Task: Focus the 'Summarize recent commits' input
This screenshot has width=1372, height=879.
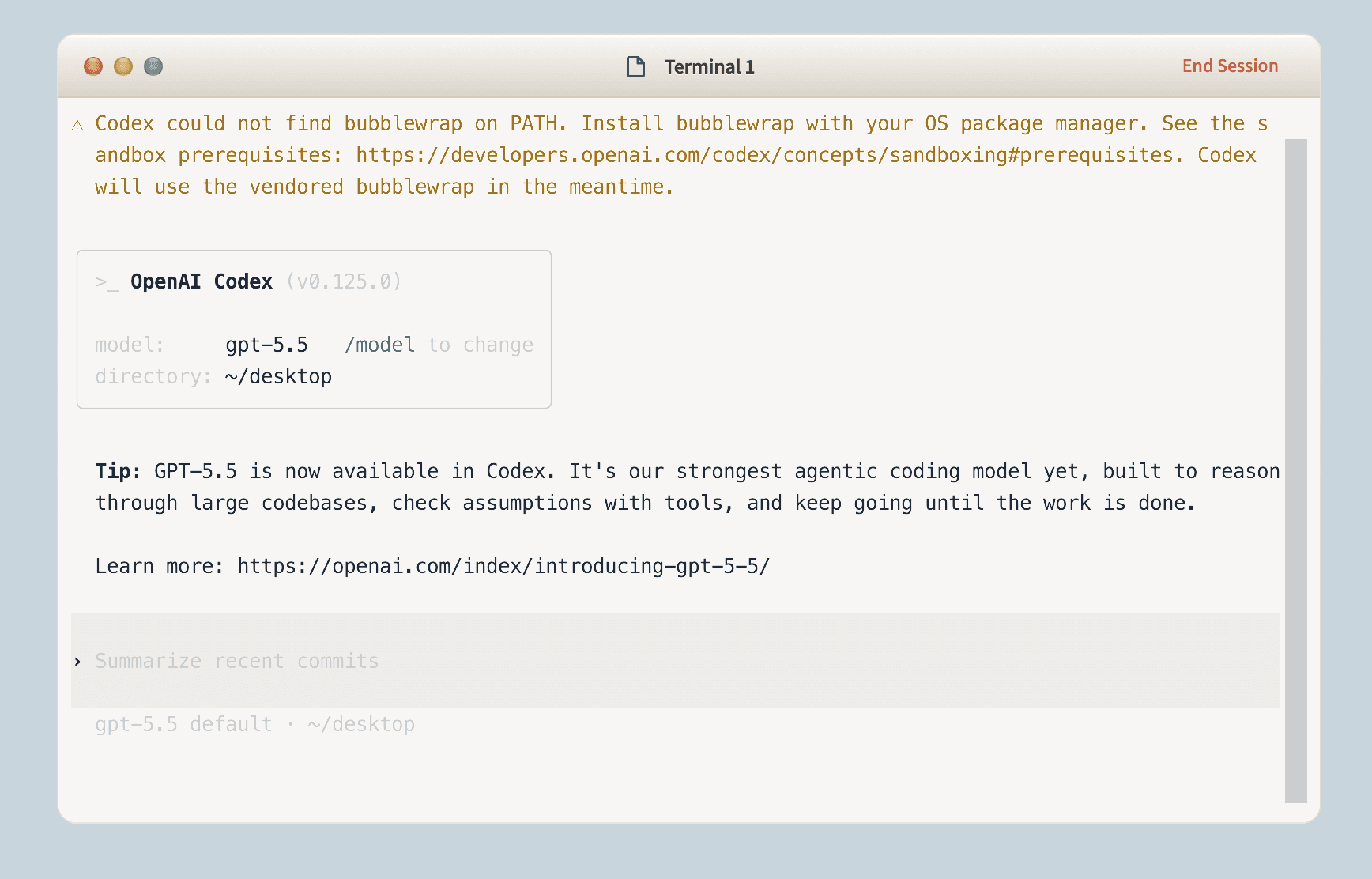Action: tap(676, 661)
